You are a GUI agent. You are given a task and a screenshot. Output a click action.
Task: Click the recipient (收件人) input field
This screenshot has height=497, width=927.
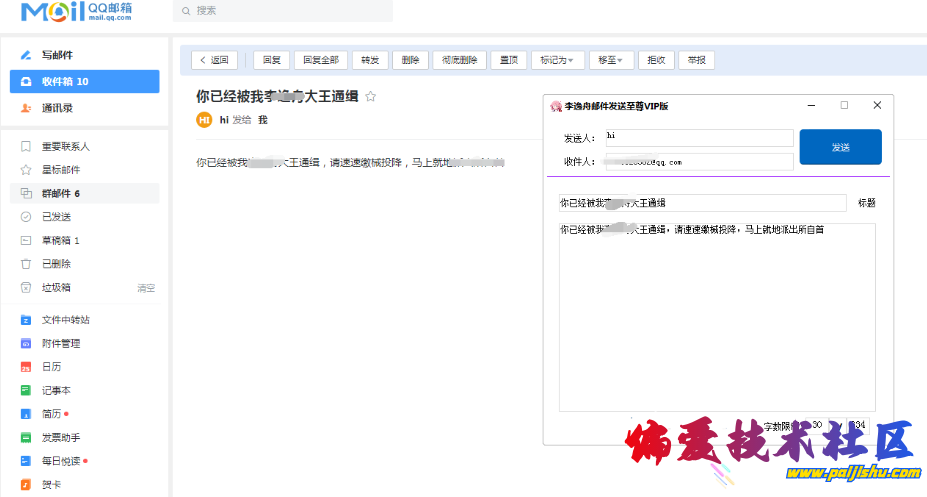[699, 162]
